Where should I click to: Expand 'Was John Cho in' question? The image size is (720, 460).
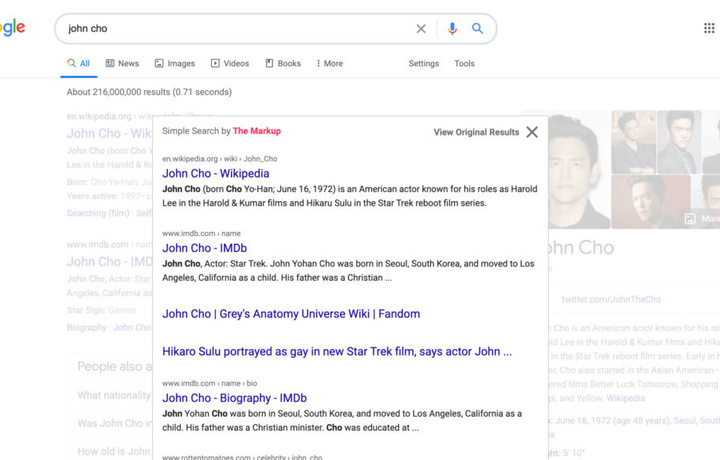pos(114,423)
